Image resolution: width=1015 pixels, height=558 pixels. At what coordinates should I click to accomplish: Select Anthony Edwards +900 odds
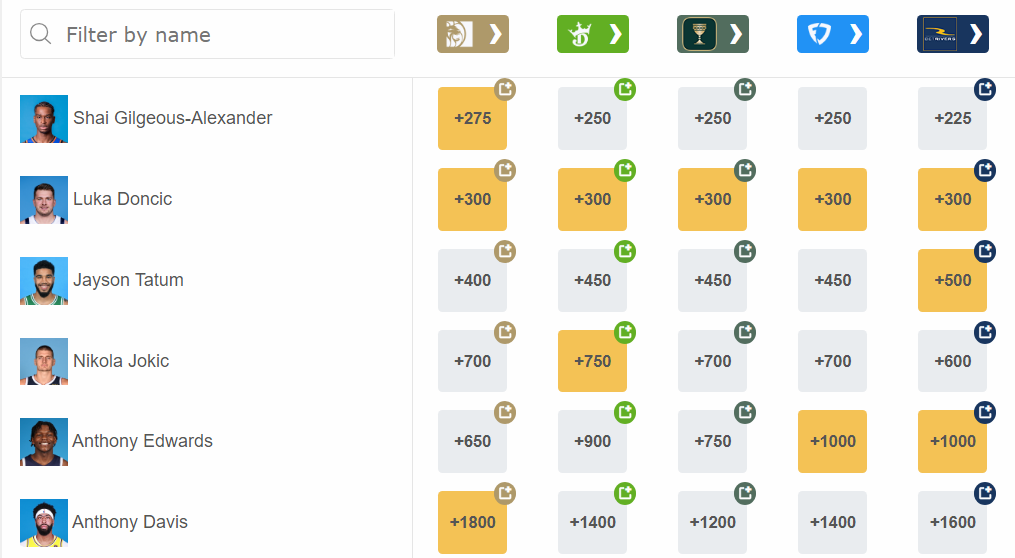pos(592,441)
